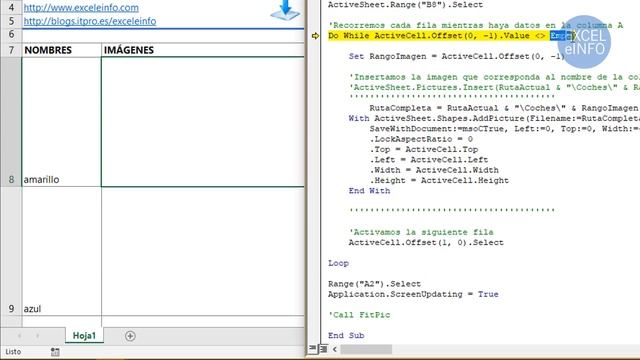Screen dimensions: 640x360
Task: Click the macro recording status bar icon
Action: click(55, 352)
